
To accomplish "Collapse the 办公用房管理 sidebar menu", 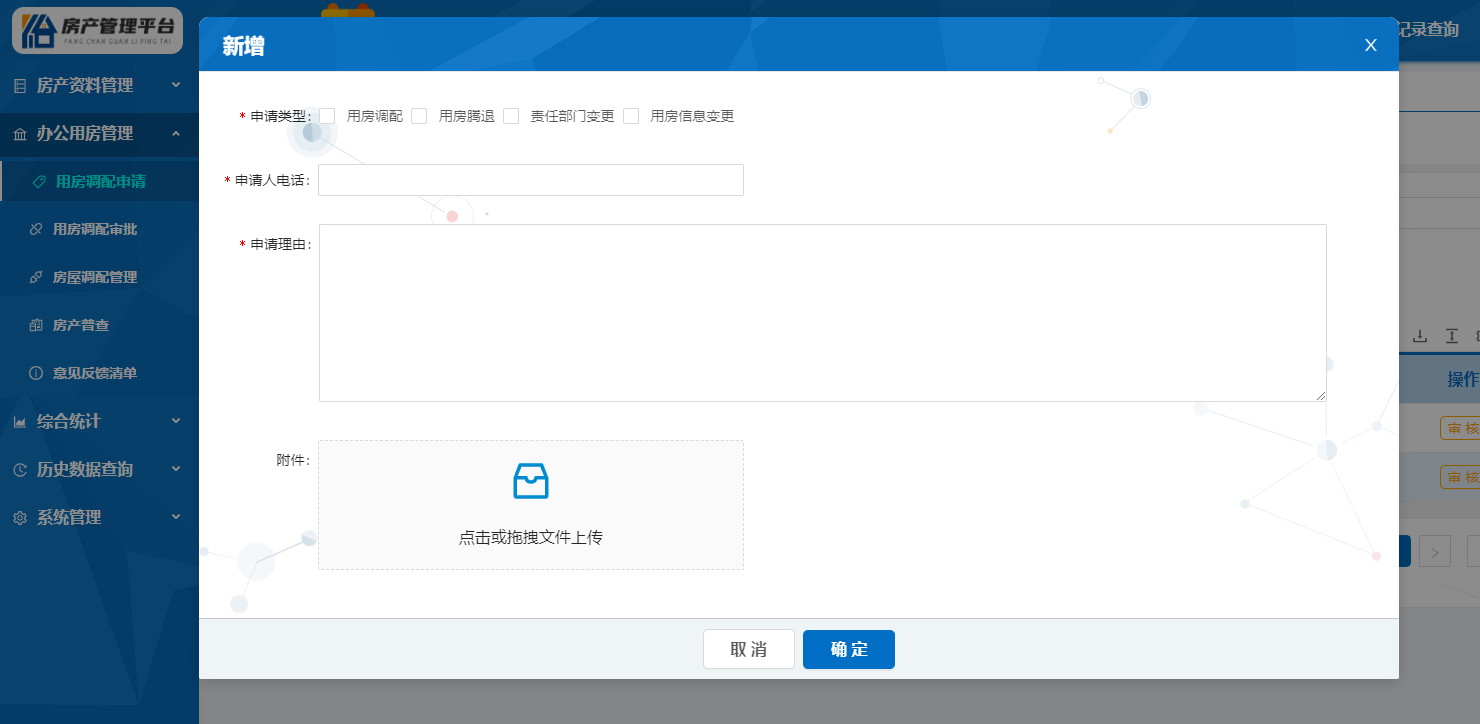I will pyautogui.click(x=99, y=134).
